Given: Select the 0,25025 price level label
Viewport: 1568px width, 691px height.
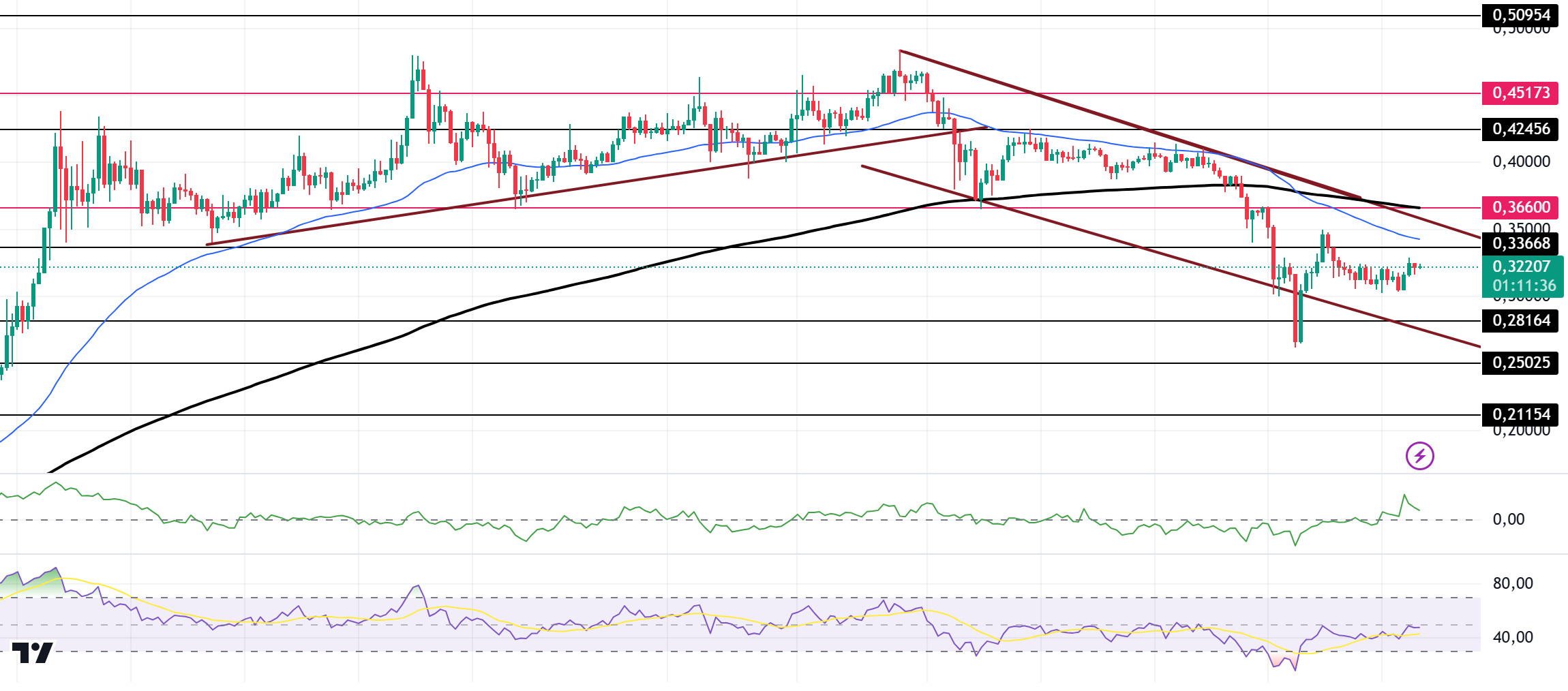Looking at the screenshot, I should [x=1520, y=363].
